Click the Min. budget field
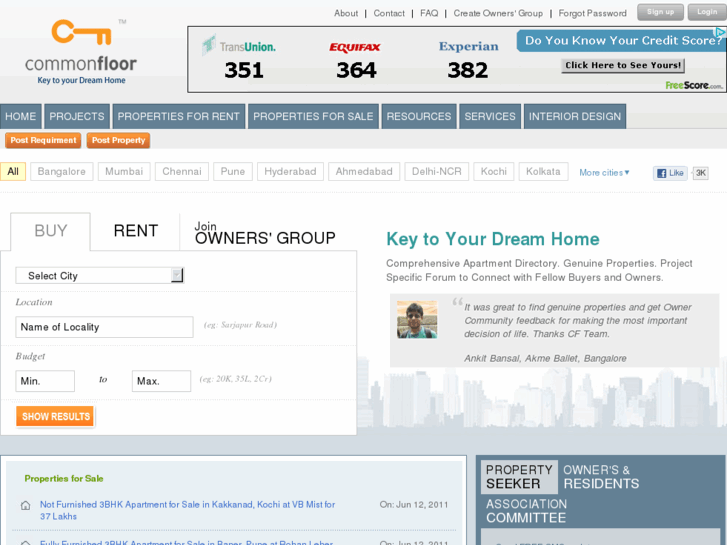The width and height of the screenshot is (727, 545). (45, 381)
